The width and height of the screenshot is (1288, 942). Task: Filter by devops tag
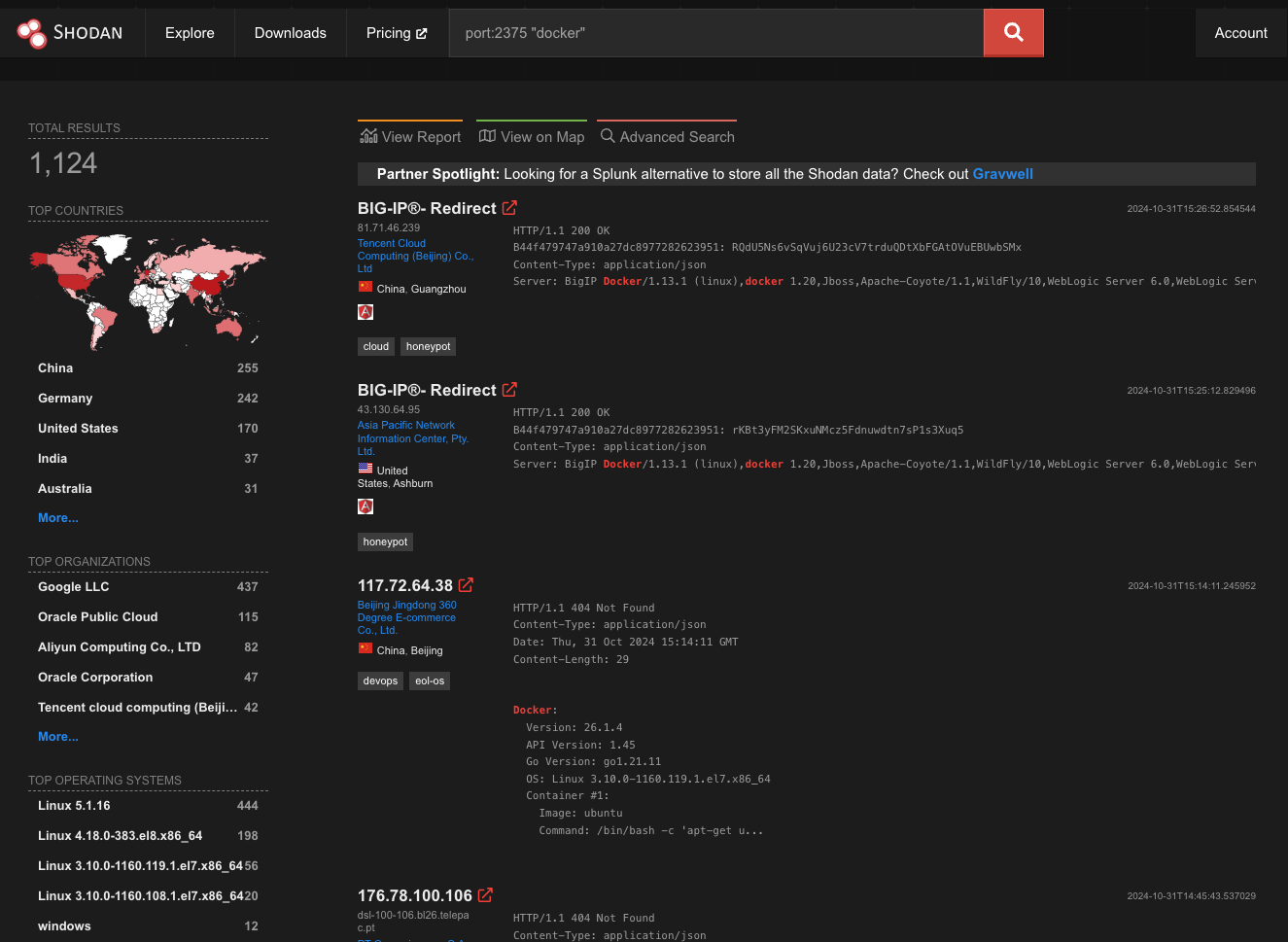380,680
